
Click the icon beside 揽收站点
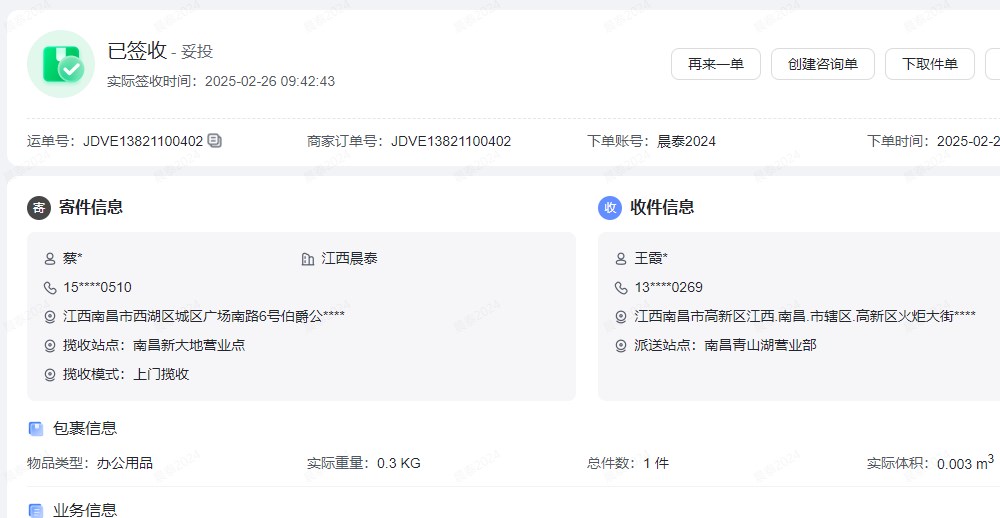[50, 346]
